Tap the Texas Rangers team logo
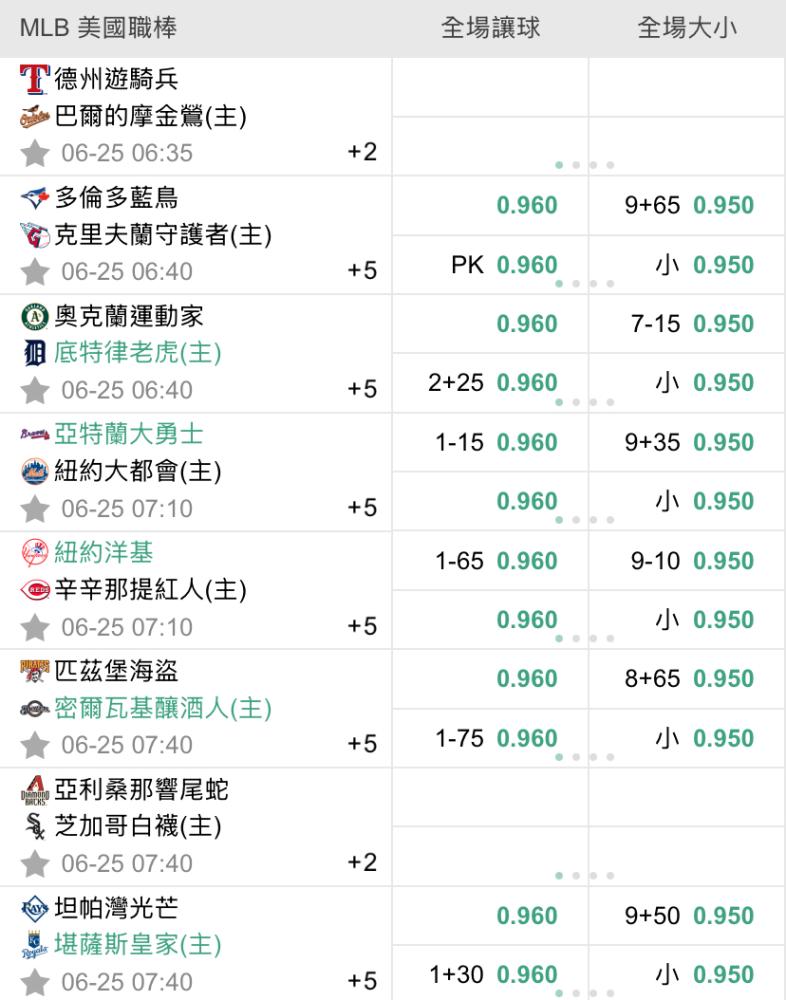This screenshot has height=1000, width=786. 34,79
